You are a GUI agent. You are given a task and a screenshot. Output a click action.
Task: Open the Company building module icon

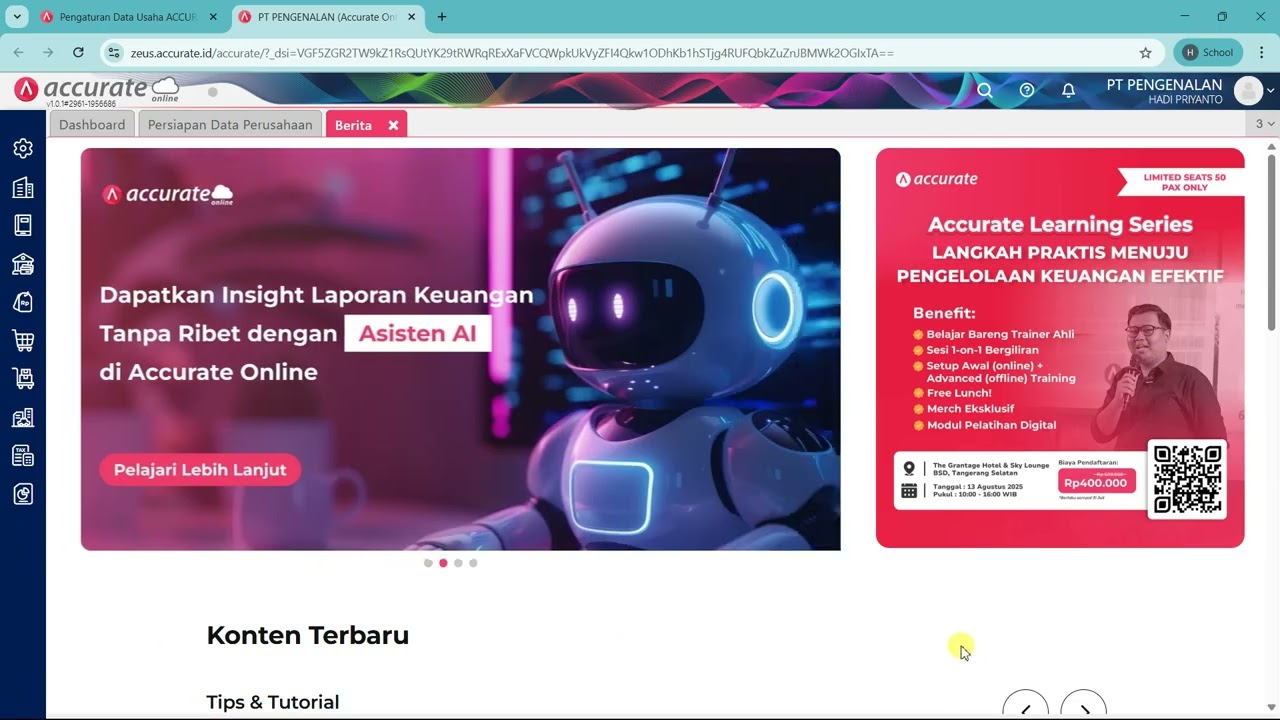[x=23, y=188]
